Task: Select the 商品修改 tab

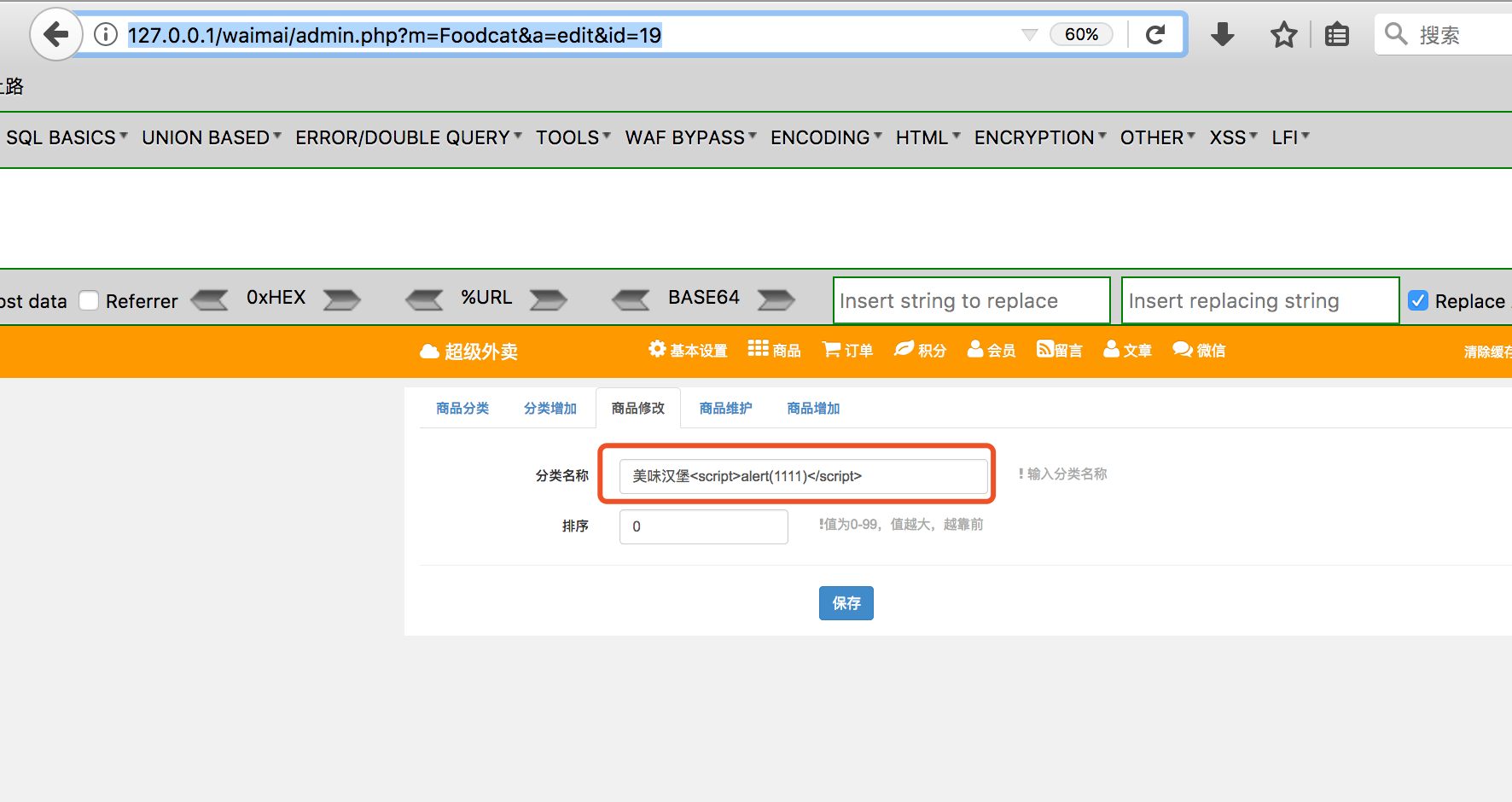Action: pyautogui.click(x=638, y=408)
